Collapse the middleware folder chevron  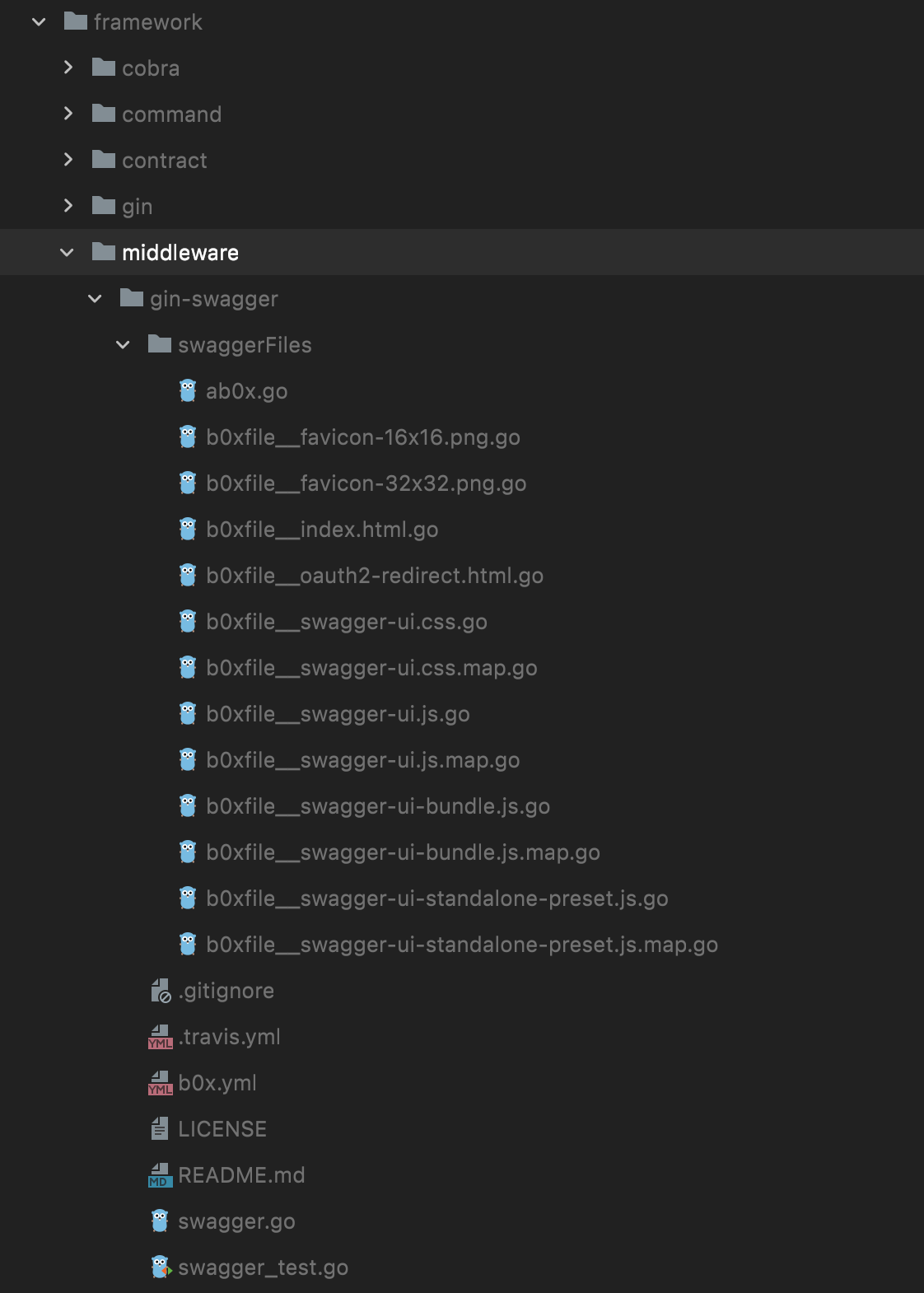click(x=67, y=253)
